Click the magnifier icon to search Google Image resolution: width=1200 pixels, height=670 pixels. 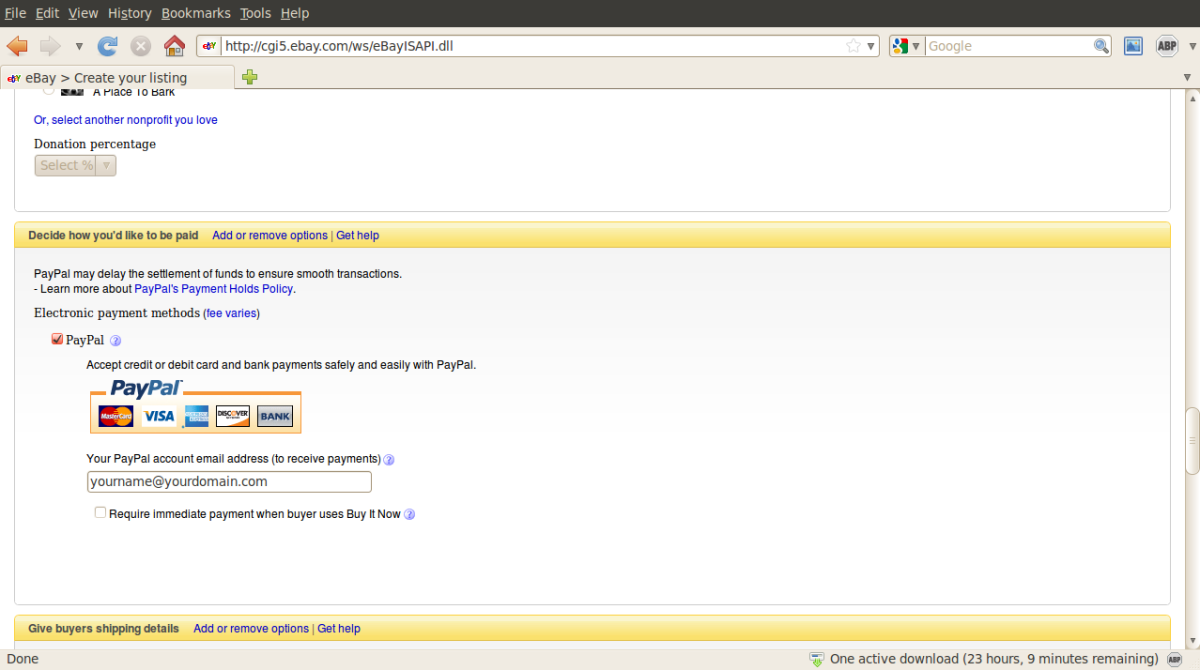(1099, 45)
